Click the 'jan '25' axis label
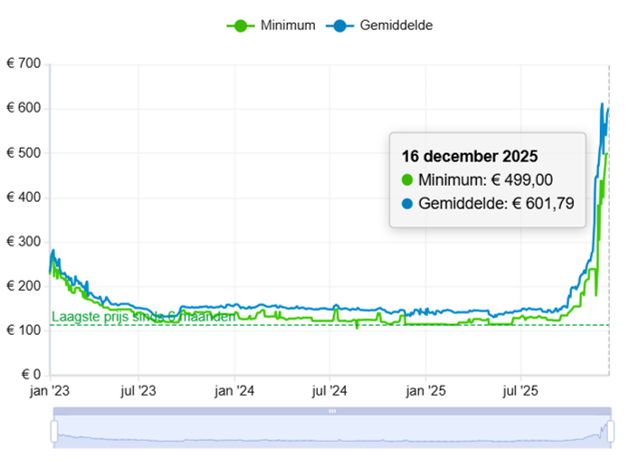Image resolution: width=642 pixels, height=463 pixels. coord(426,391)
